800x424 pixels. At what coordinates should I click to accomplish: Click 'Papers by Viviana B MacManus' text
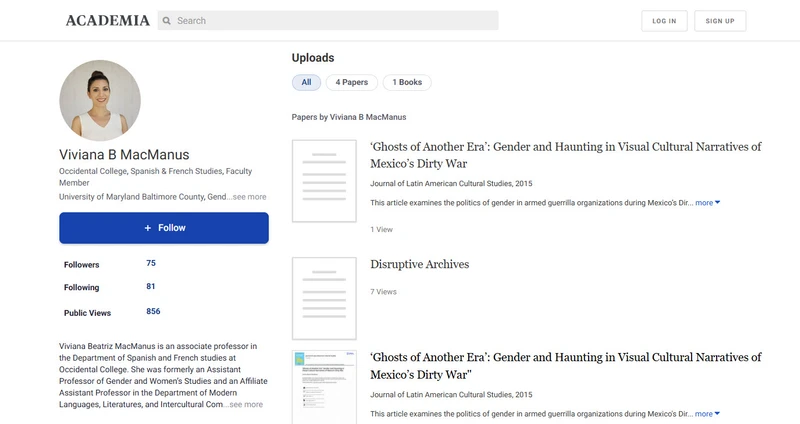pos(349,117)
